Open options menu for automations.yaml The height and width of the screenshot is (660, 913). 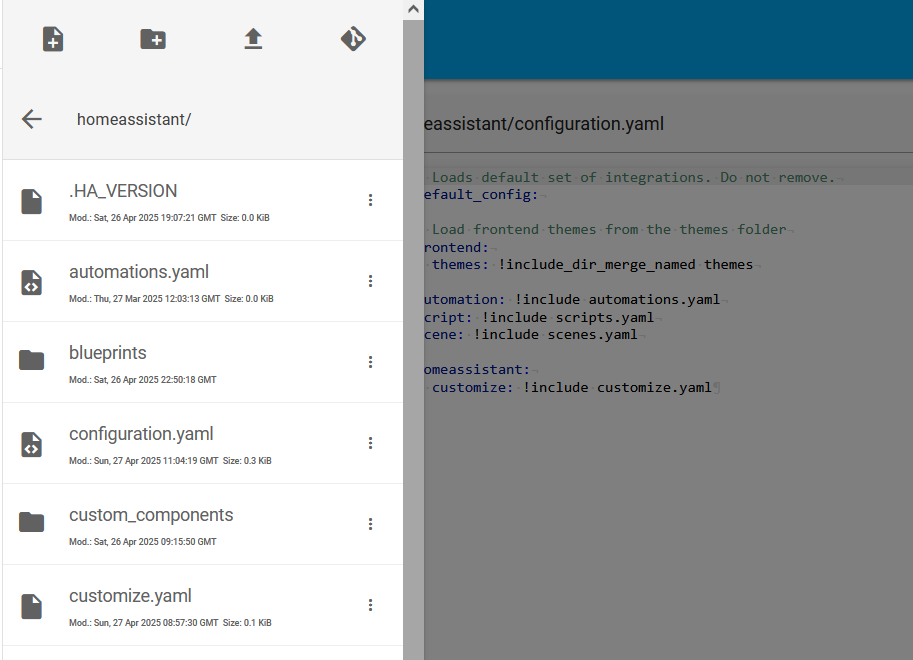click(x=370, y=281)
